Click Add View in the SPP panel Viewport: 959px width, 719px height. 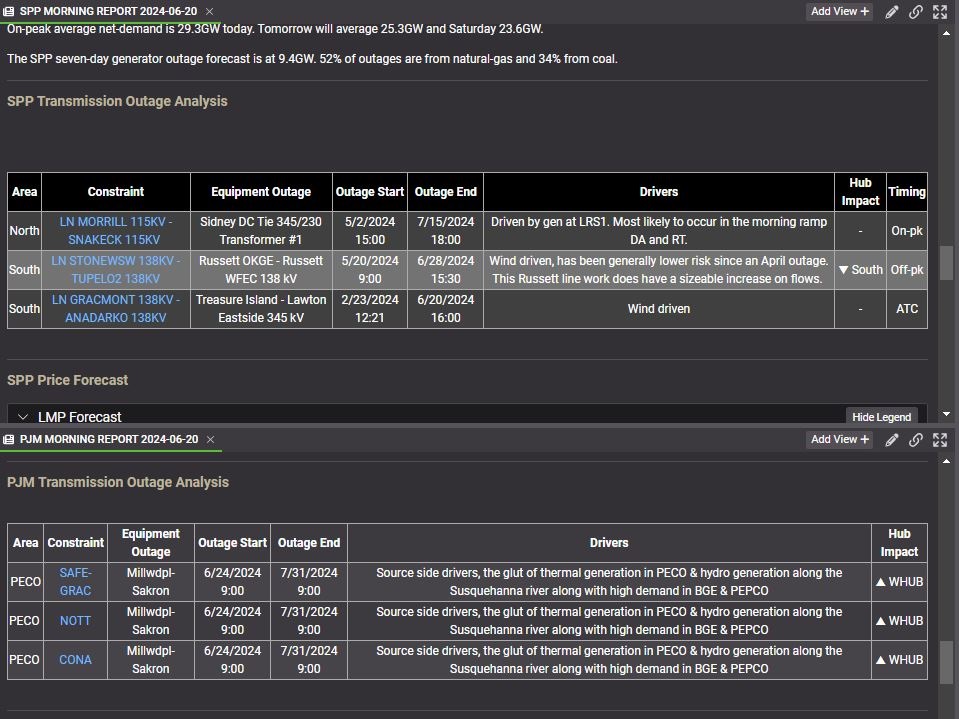tap(840, 12)
